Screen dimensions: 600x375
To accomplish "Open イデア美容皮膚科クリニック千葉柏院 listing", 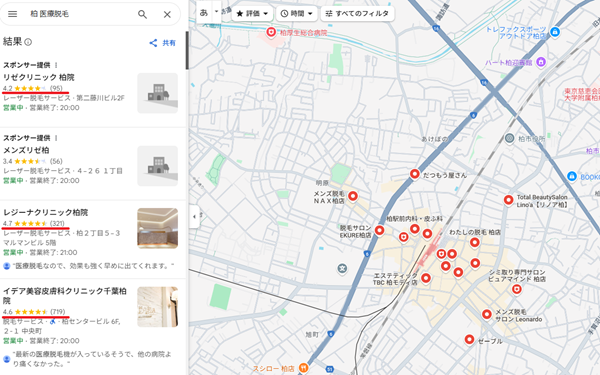I will pyautogui.click(x=65, y=296).
